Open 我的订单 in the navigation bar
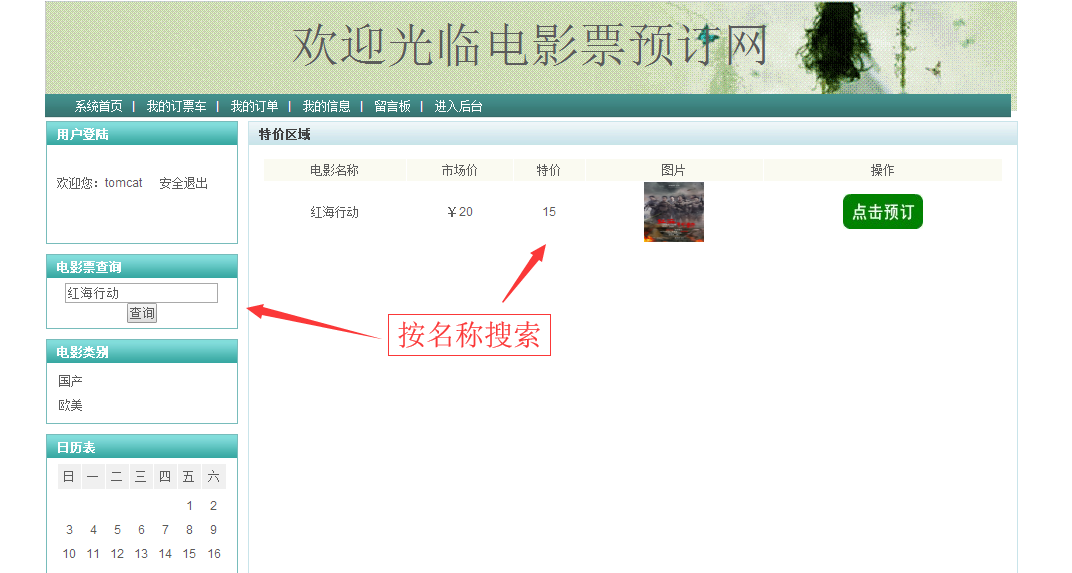This screenshot has height=573, width=1072. tap(254, 106)
